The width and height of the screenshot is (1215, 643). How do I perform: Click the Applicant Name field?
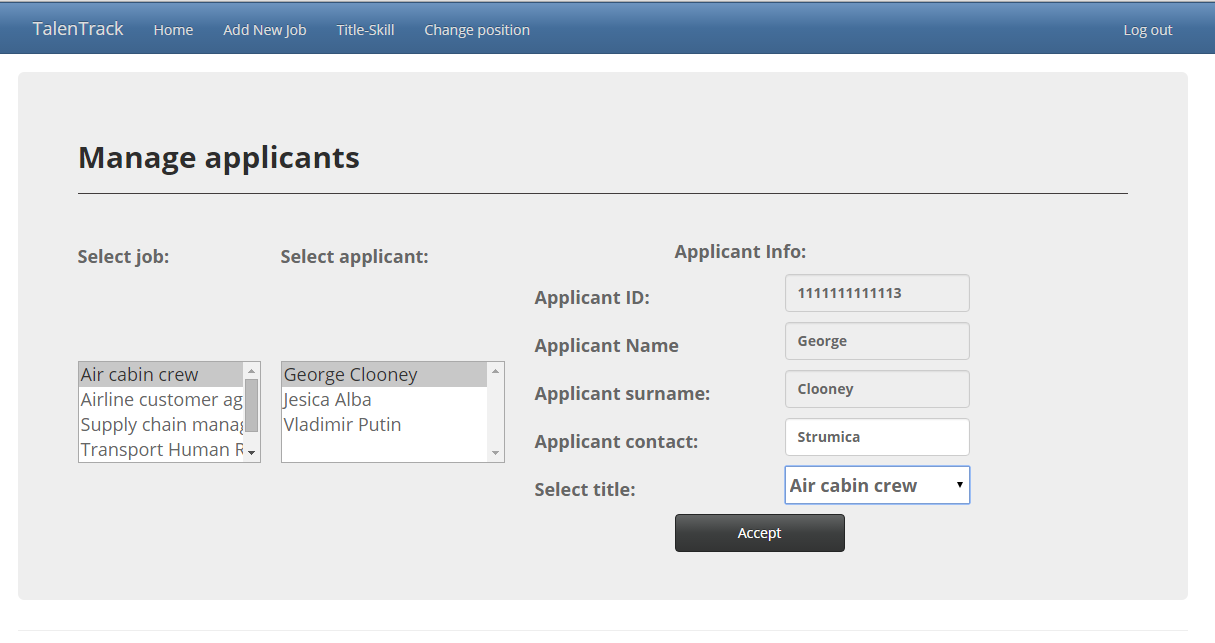click(x=877, y=341)
